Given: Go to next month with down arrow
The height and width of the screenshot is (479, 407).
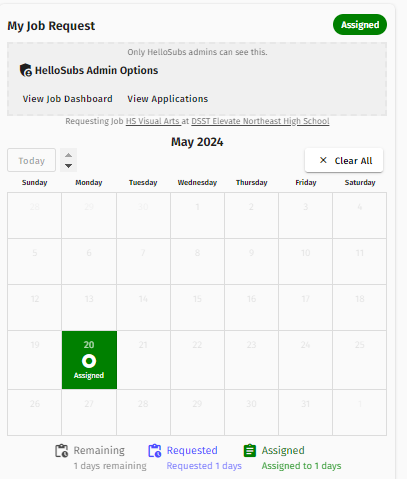Looking at the screenshot, I should coord(68,166).
